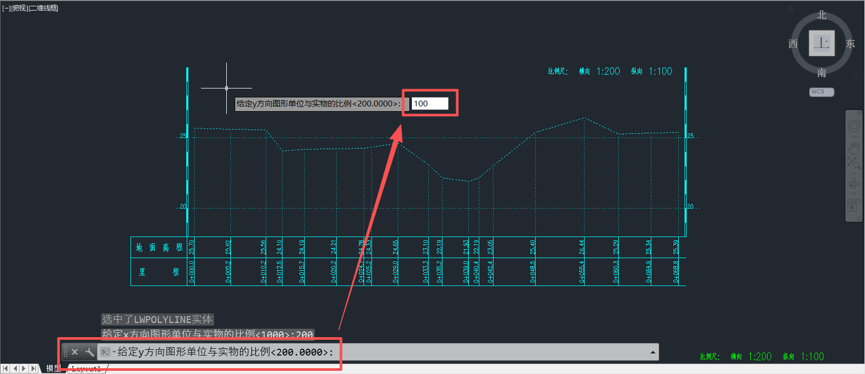Rotate view to east on ViewCube
The height and width of the screenshot is (374, 865).
(x=850, y=44)
